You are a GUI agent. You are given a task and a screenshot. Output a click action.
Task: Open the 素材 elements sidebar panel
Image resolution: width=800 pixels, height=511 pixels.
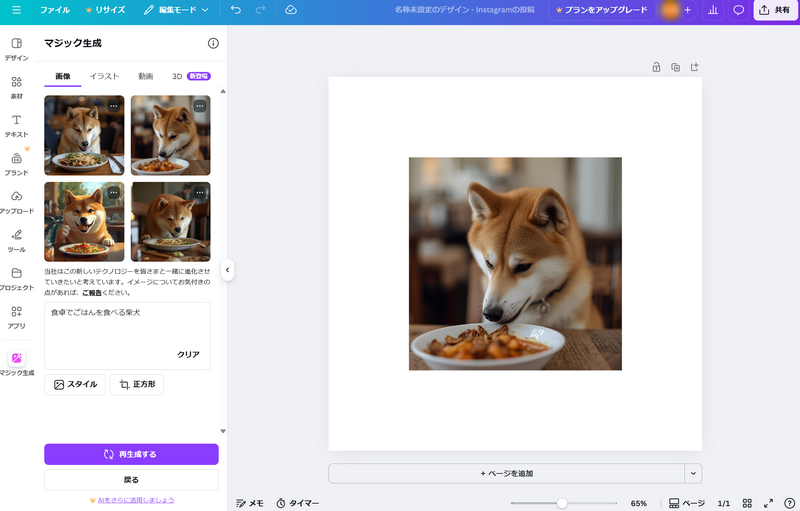(16, 87)
